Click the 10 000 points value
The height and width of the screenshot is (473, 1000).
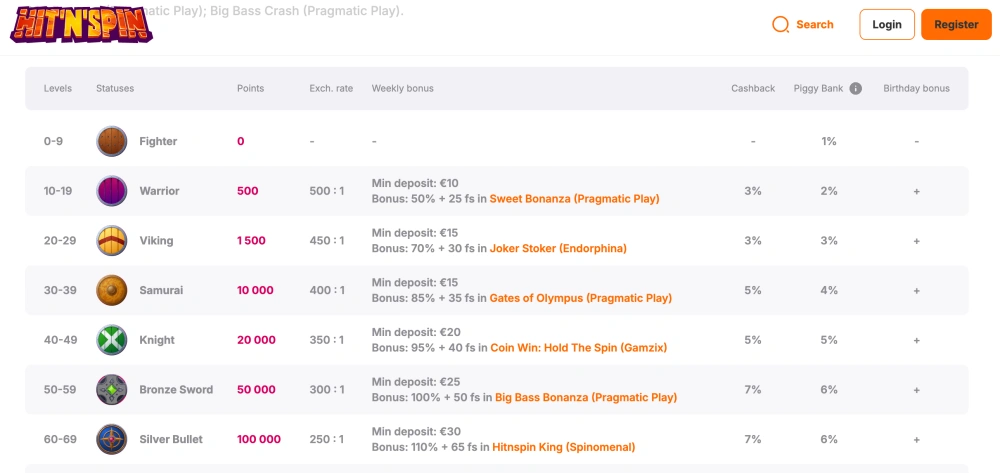coord(255,291)
